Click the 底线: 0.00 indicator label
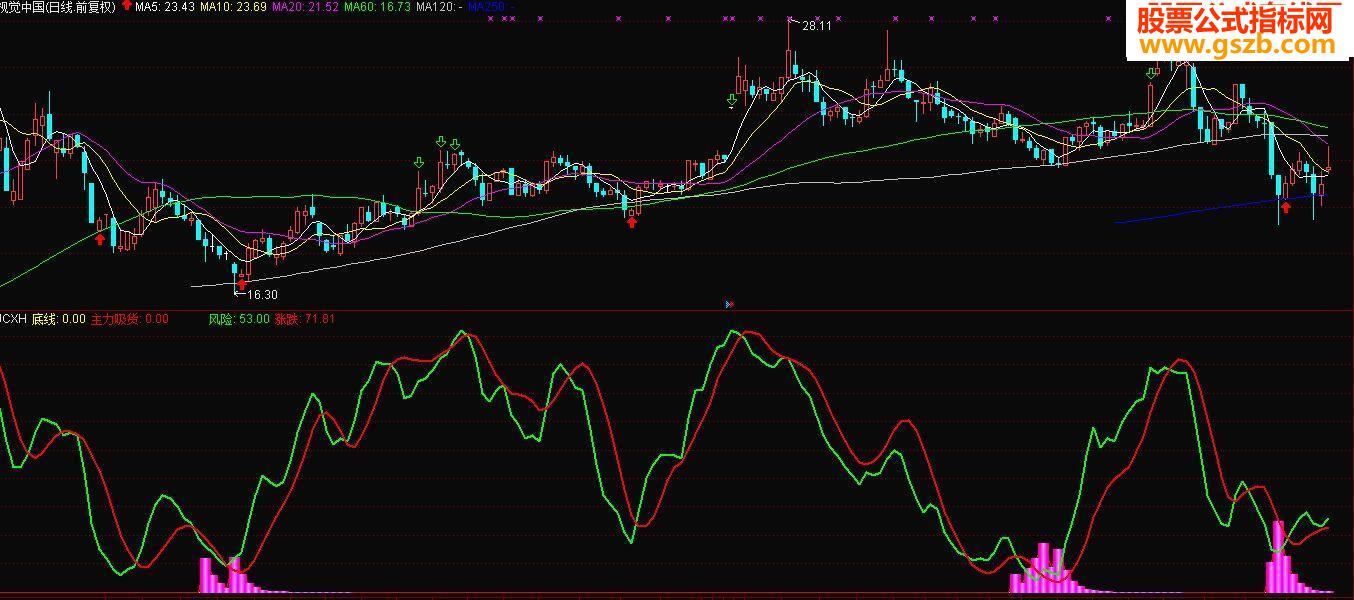Viewport: 1354px width, 600px height. click(x=58, y=319)
